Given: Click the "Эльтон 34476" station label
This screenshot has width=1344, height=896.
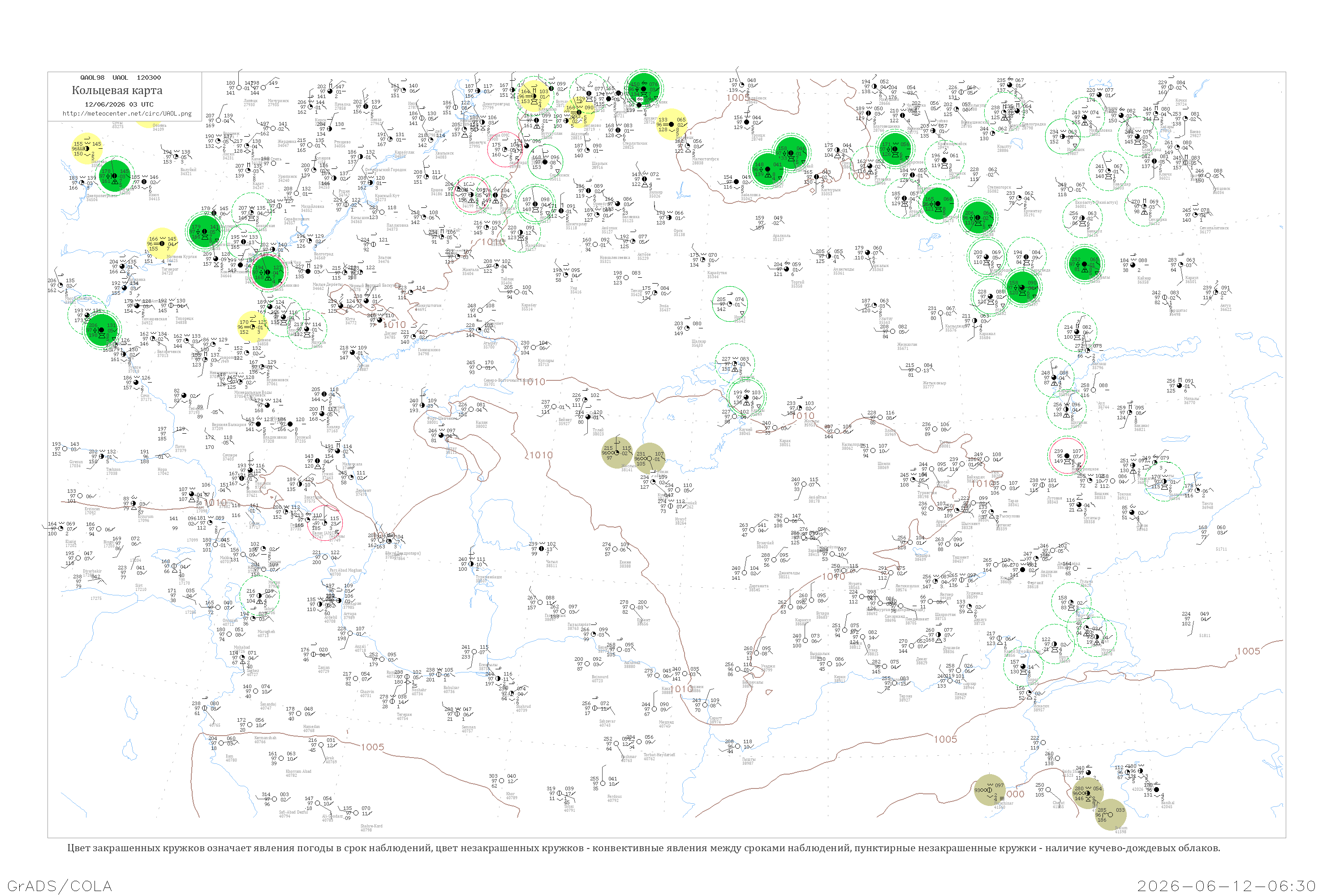Looking at the screenshot, I should pos(384,259).
